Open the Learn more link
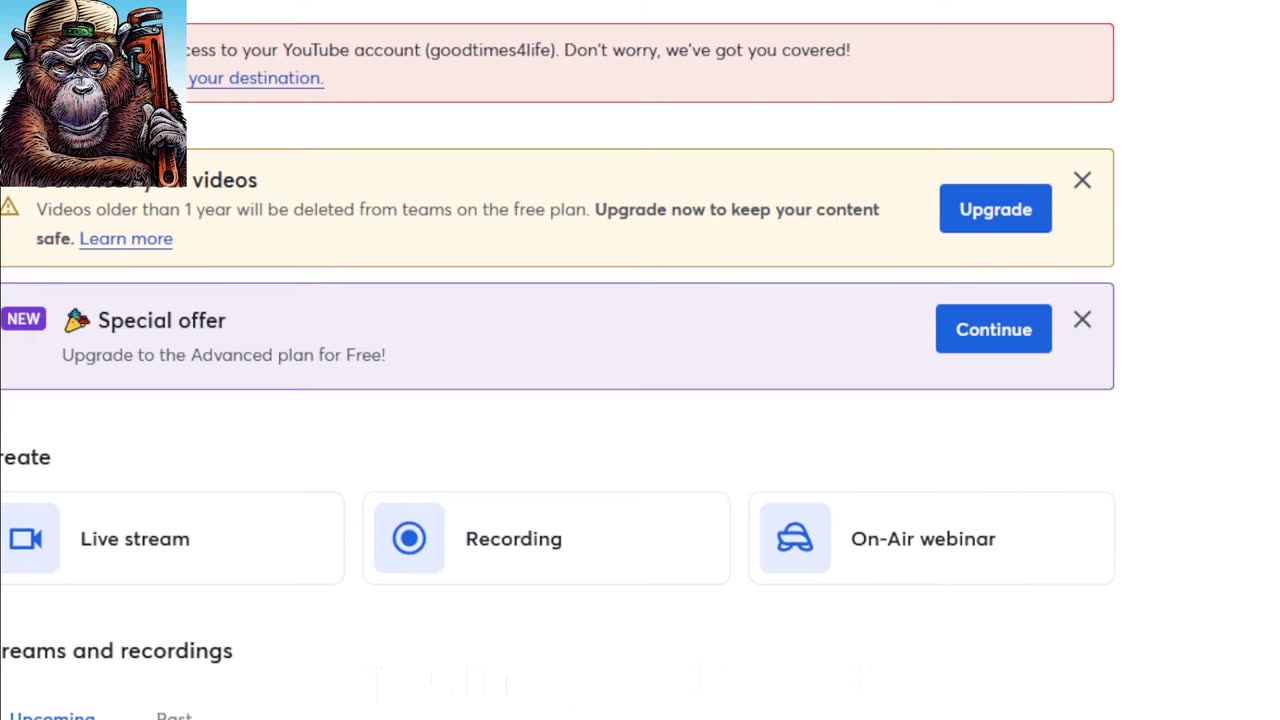This screenshot has width=1280, height=720. coord(126,239)
